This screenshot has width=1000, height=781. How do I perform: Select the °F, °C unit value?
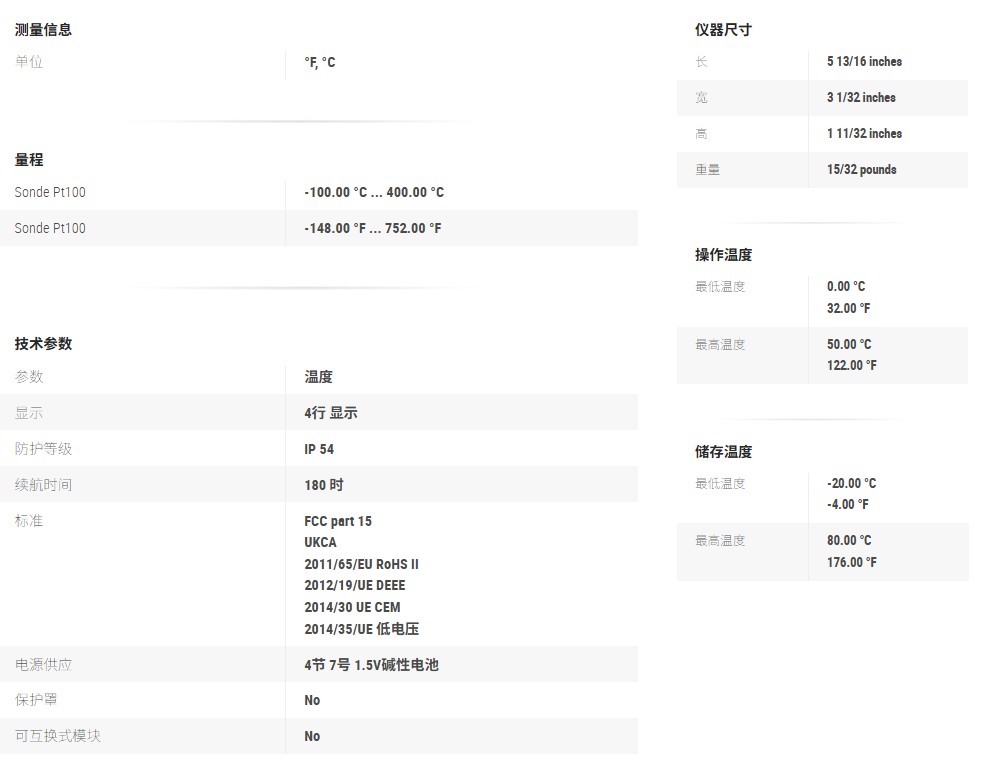click(320, 62)
